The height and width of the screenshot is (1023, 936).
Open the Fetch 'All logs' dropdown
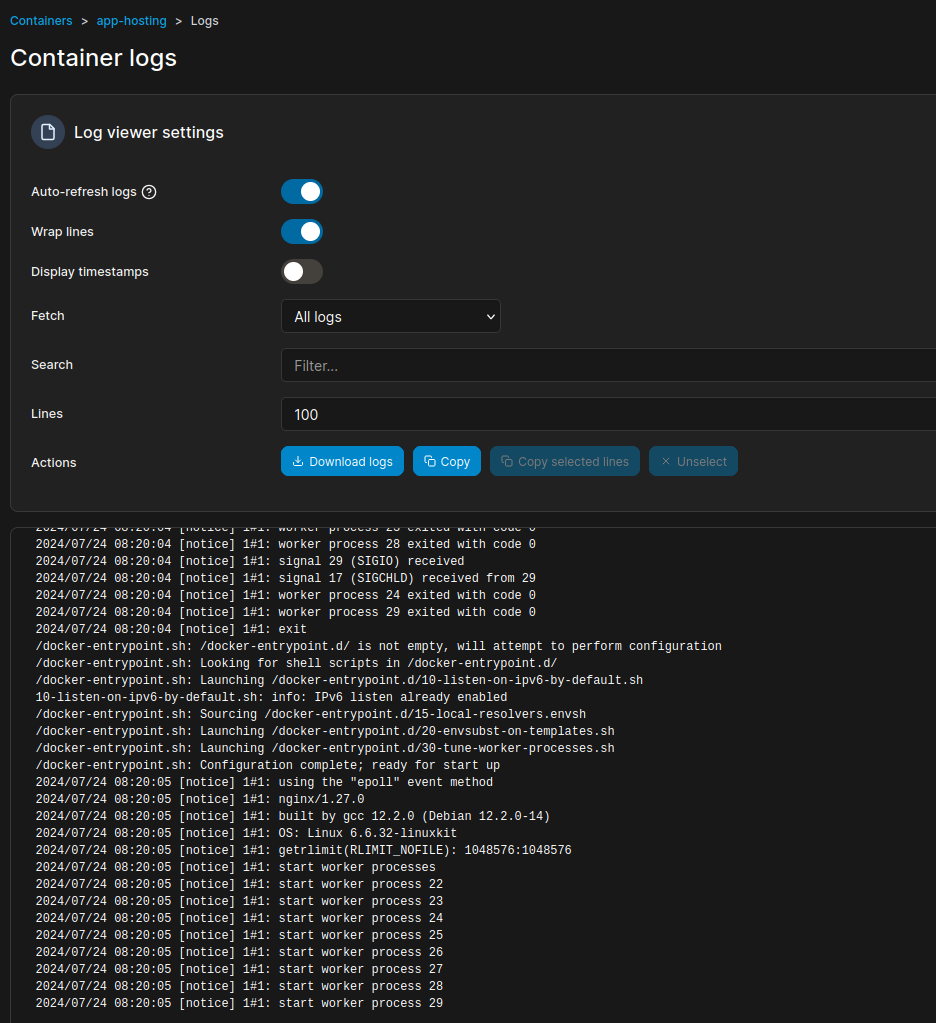390,316
